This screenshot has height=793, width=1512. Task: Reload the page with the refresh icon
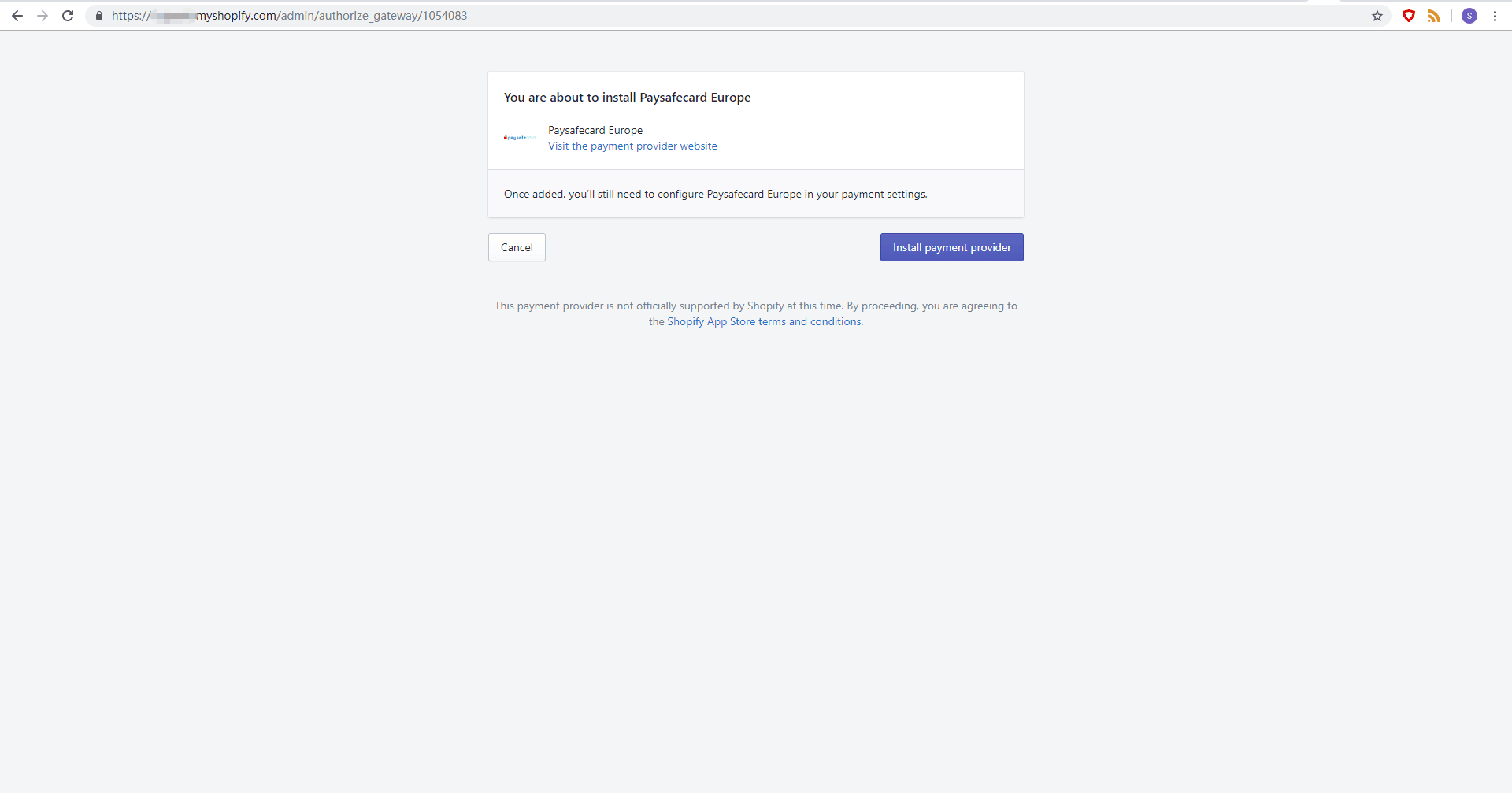pyautogui.click(x=68, y=16)
